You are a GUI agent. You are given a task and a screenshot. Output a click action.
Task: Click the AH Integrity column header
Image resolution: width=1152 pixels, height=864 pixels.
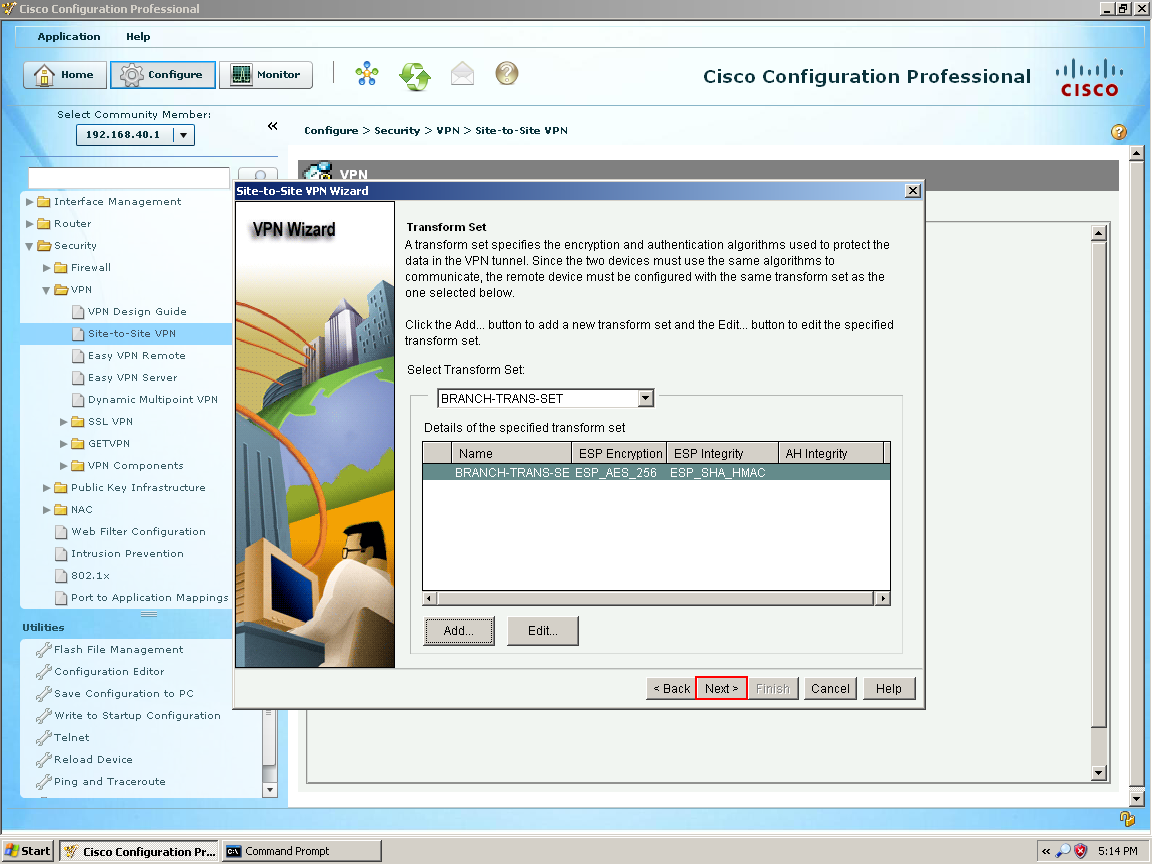tap(831, 453)
